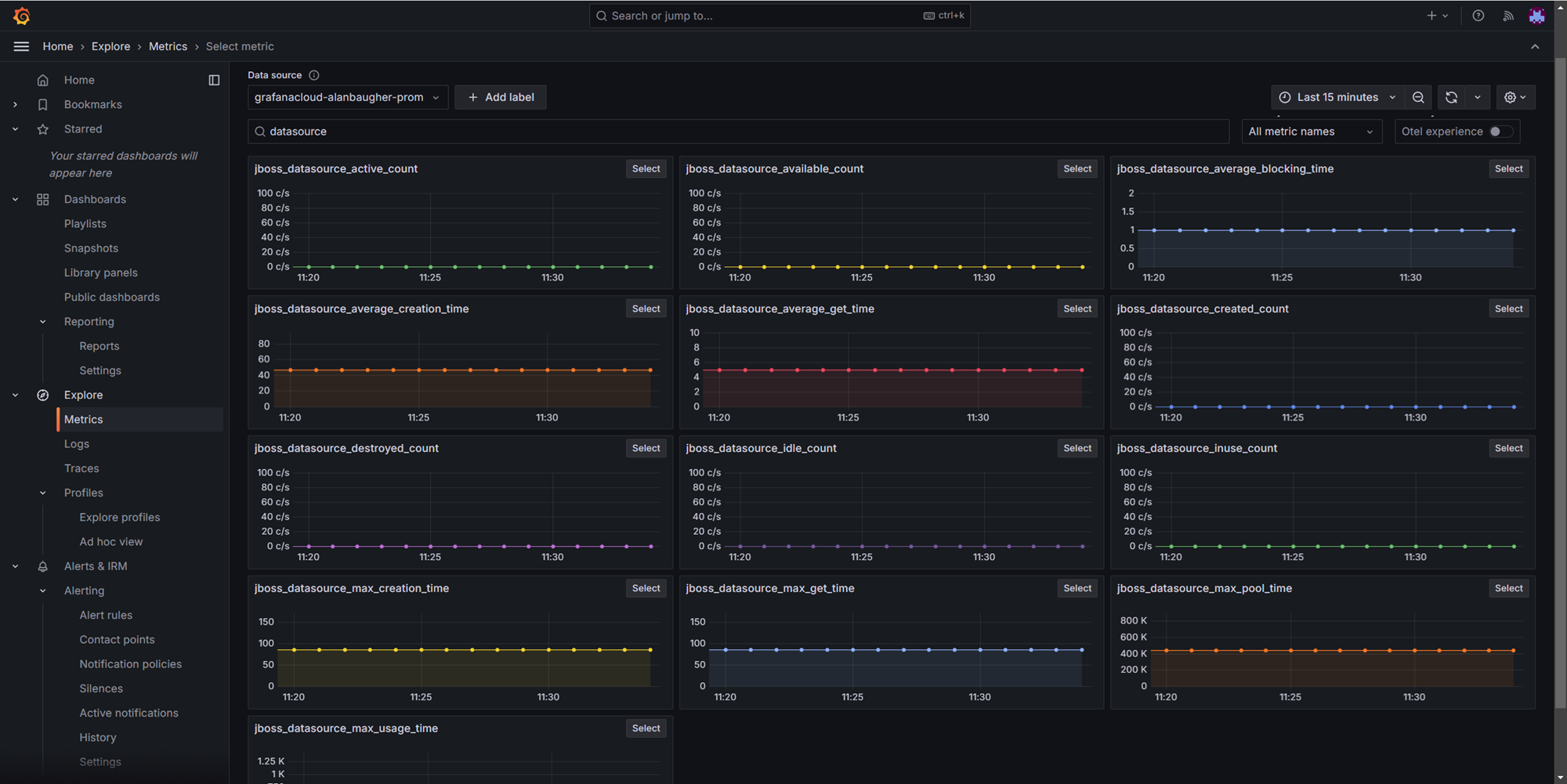Click the Search or jump to field

[780, 16]
